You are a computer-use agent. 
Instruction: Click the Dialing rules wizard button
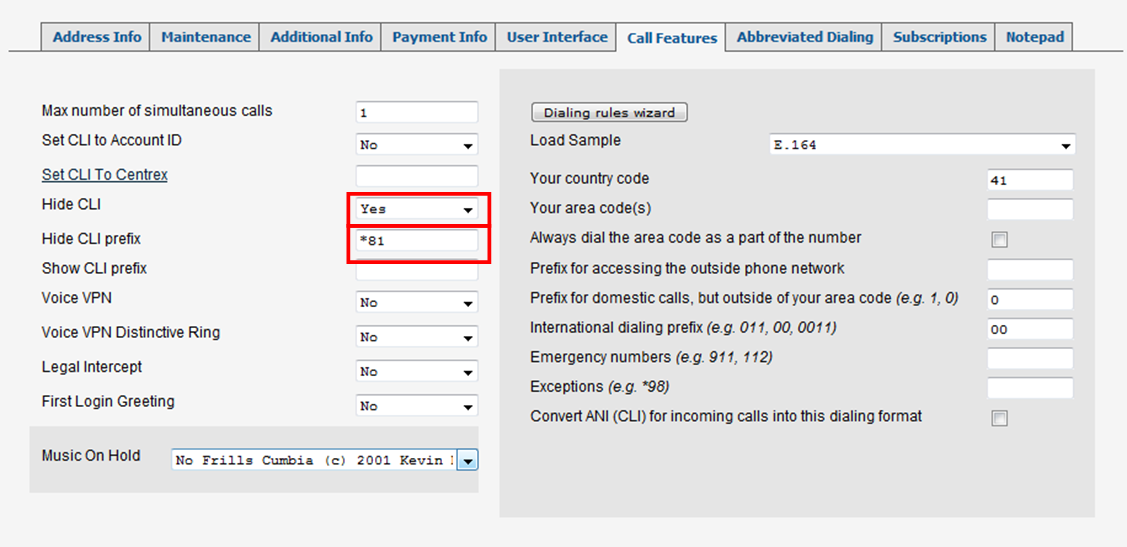[610, 112]
